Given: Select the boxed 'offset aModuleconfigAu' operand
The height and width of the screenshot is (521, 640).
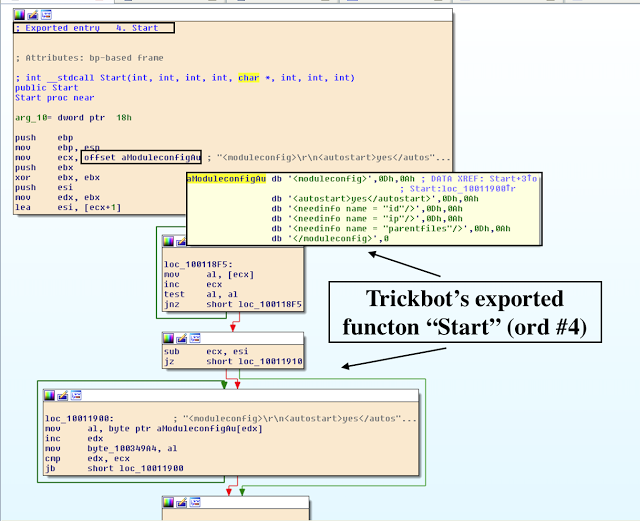Looking at the screenshot, I should [x=141, y=157].
